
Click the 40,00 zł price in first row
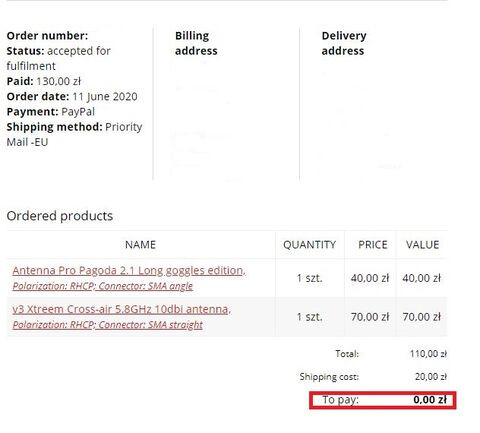pyautogui.click(x=370, y=278)
